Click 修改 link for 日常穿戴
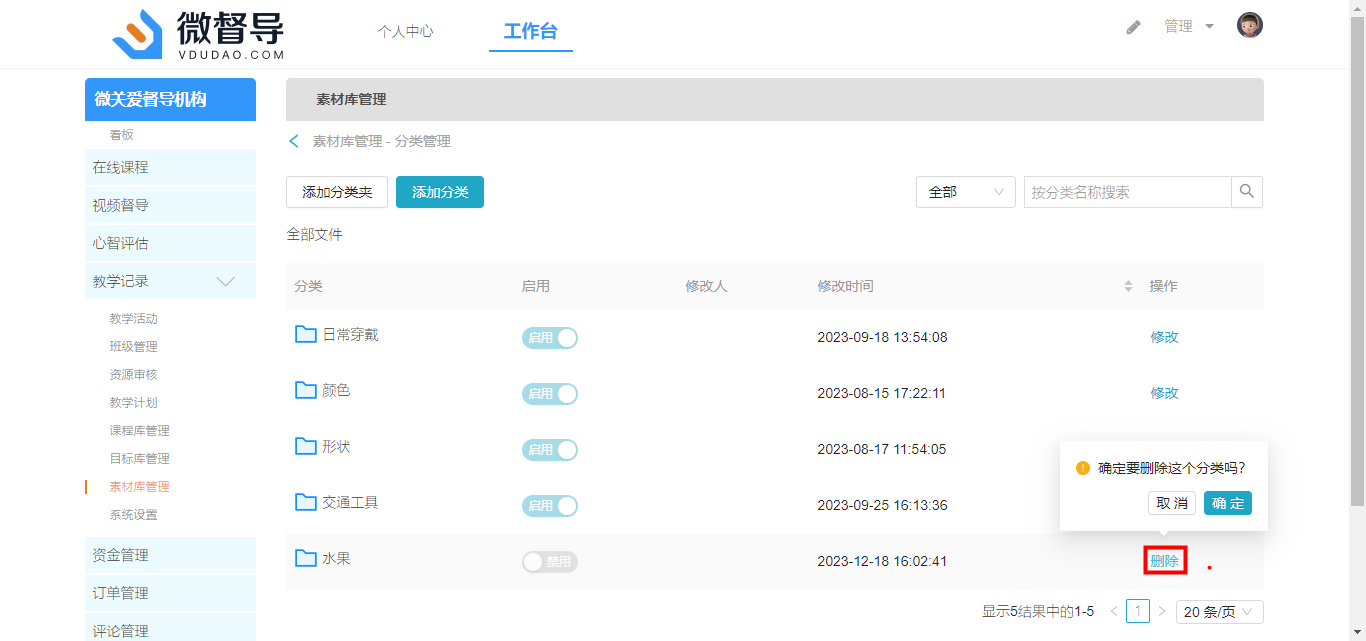1366x641 pixels. [x=1165, y=337]
